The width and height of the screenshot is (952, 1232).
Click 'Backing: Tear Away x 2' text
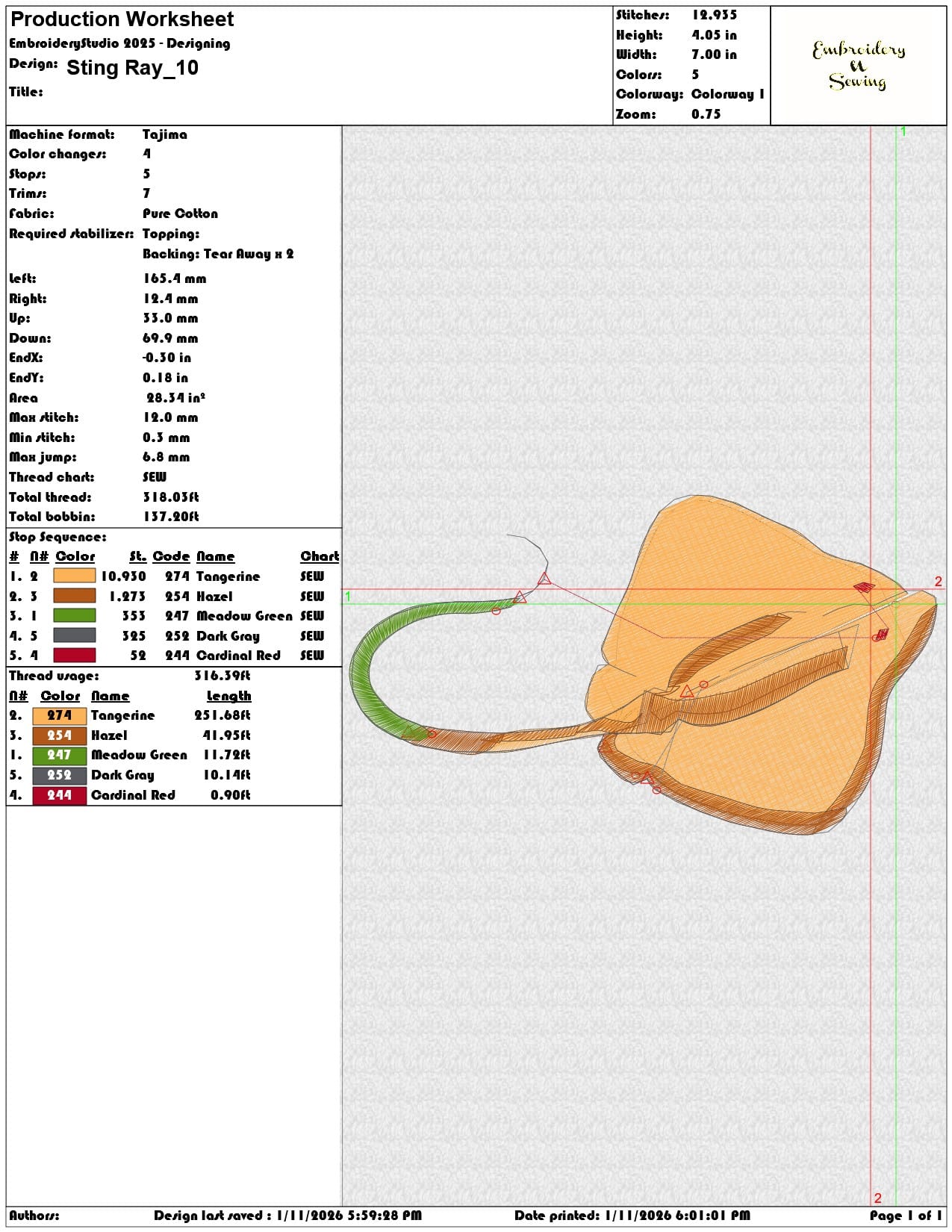[x=218, y=254]
